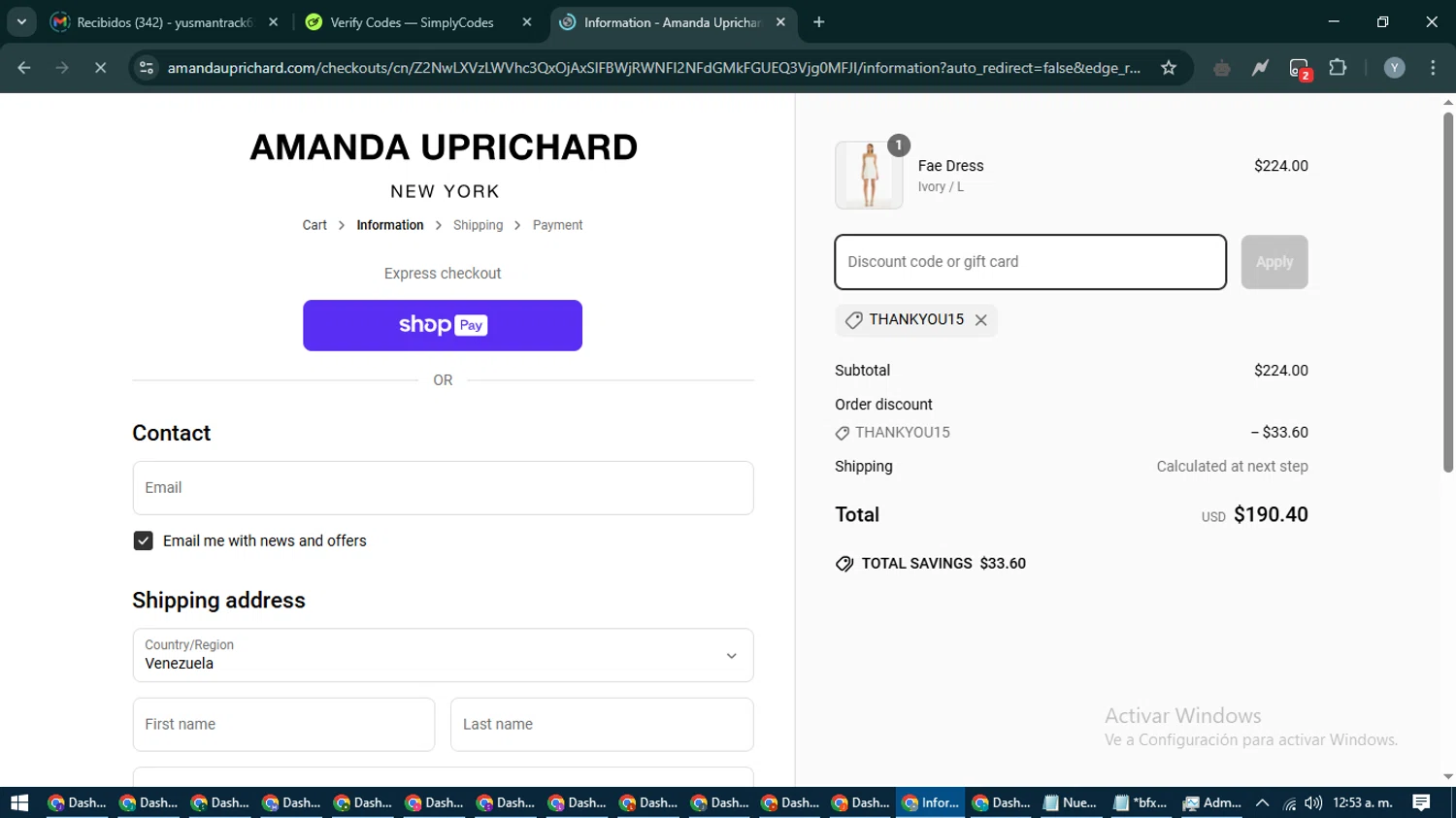Click the address bar URL
Image resolution: width=1456 pixels, height=818 pixels.
653,68
